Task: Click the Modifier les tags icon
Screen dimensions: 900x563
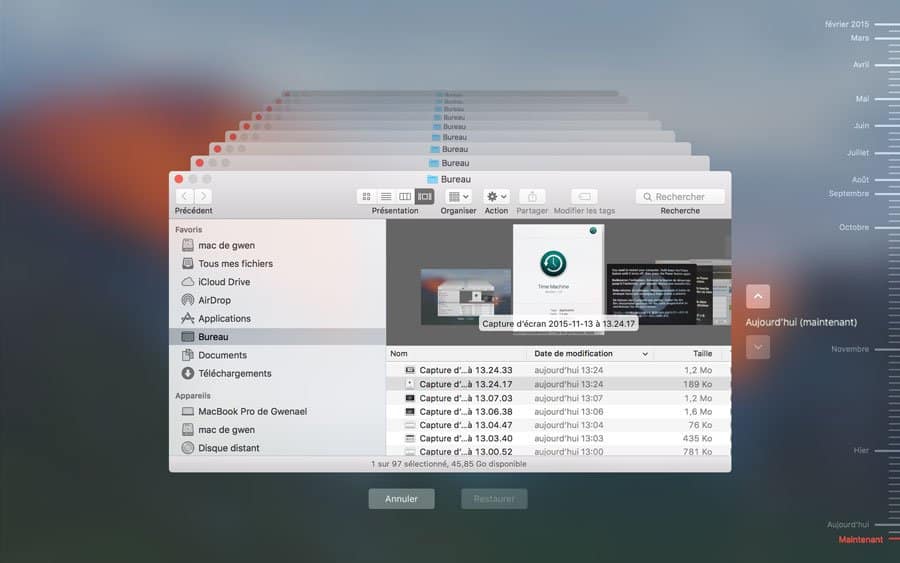Action: click(x=584, y=197)
